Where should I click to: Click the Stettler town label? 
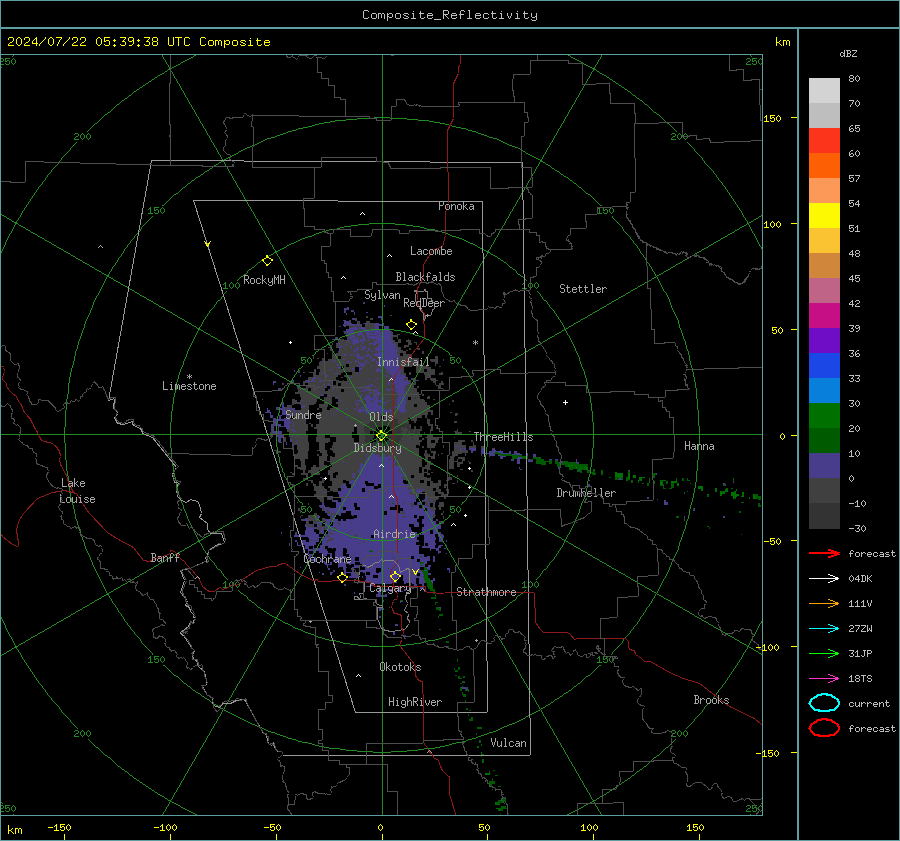tap(583, 289)
